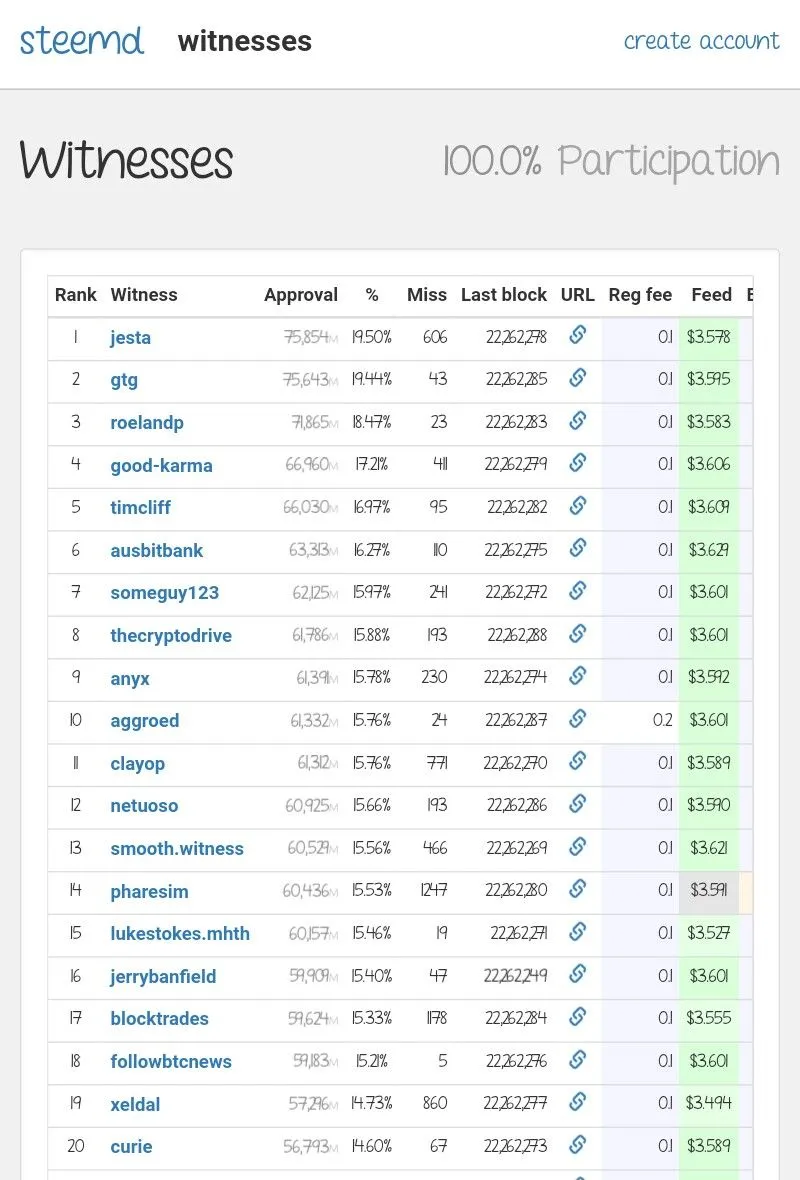The width and height of the screenshot is (800, 1180).
Task: Open the jesta witness profile
Action: [x=130, y=338]
